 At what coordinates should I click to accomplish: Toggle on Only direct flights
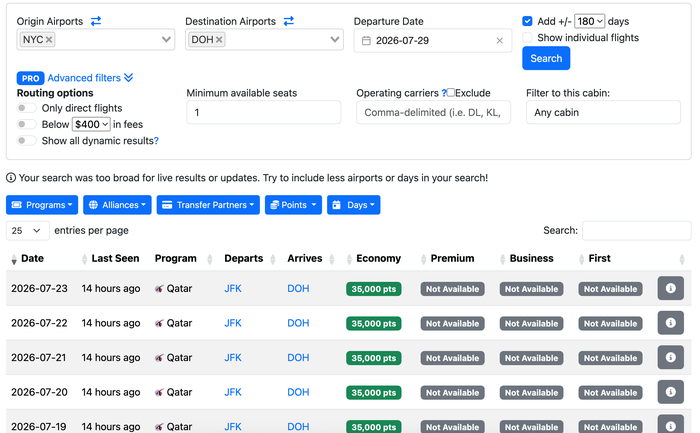[26, 108]
